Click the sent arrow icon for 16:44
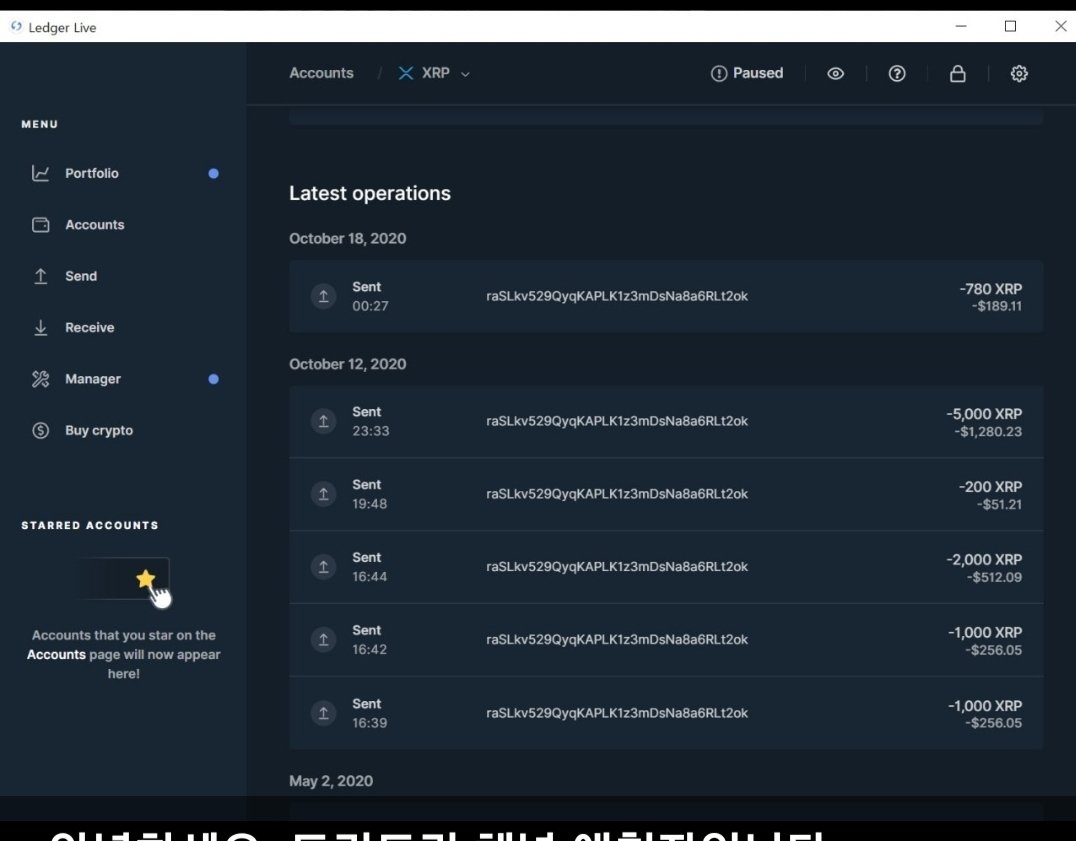Image resolution: width=1076 pixels, height=841 pixels. point(323,567)
